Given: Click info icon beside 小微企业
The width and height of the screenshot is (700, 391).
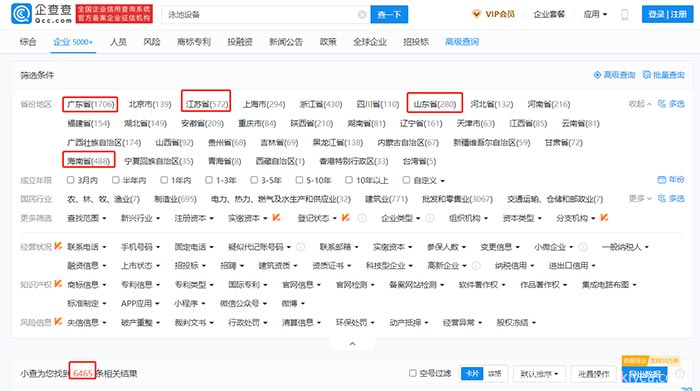Looking at the screenshot, I should tap(583, 247).
